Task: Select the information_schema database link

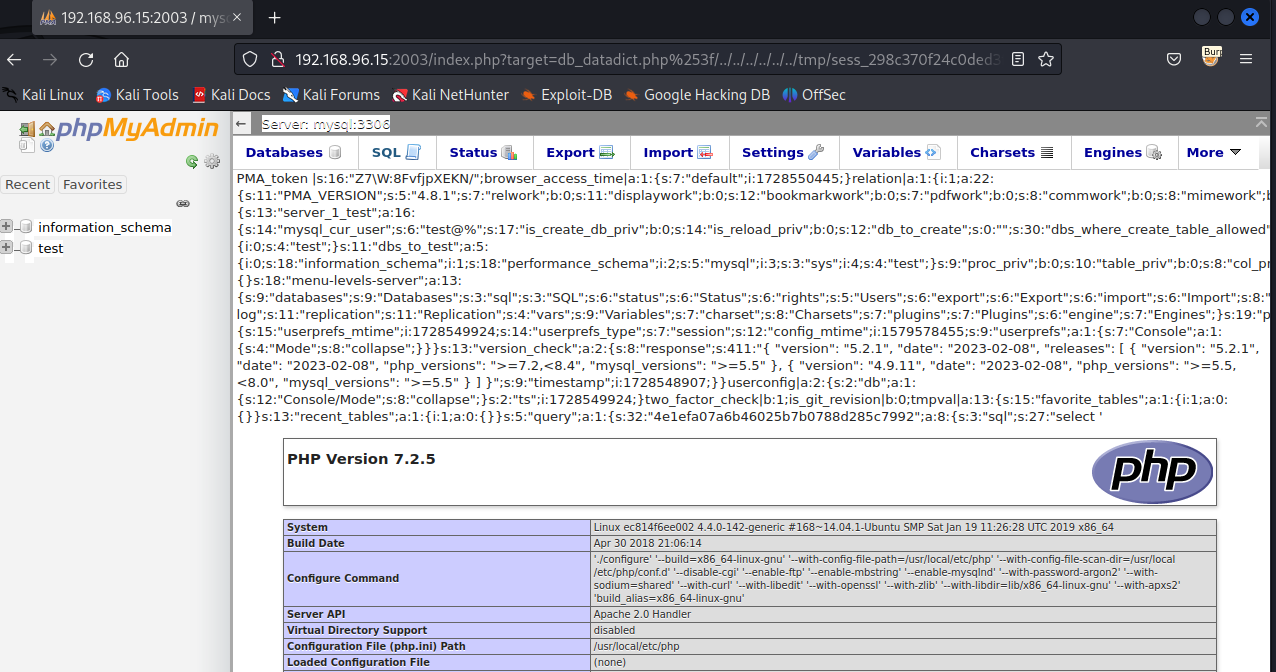Action: (x=105, y=227)
